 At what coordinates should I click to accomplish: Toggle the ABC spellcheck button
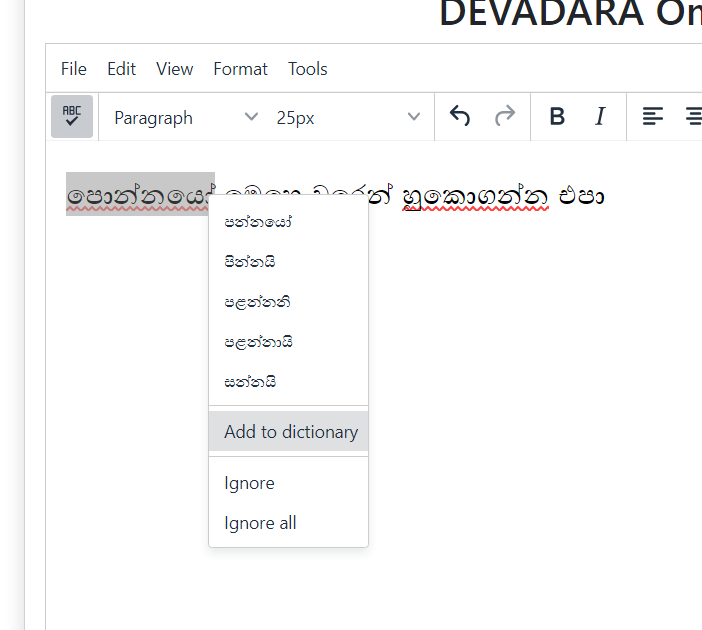tap(72, 116)
